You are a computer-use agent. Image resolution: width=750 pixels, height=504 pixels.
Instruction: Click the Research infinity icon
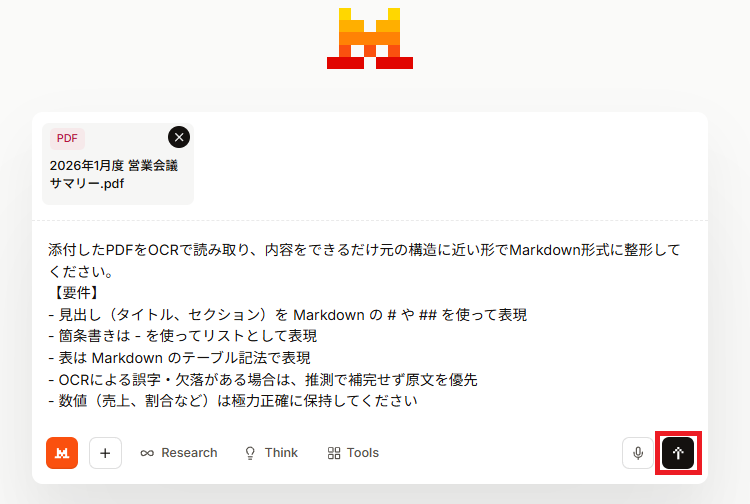pos(147,453)
